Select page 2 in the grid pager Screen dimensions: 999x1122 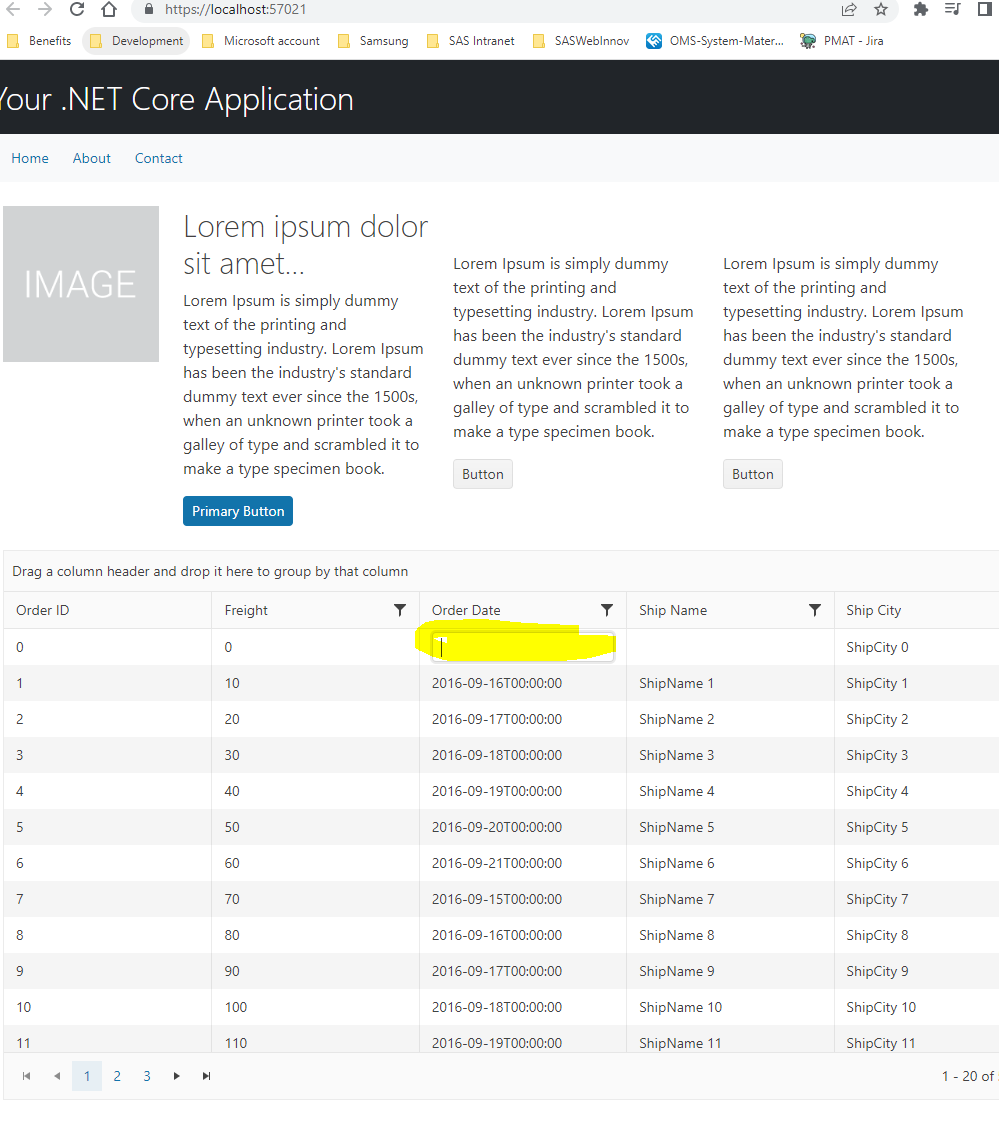pyautogui.click(x=117, y=1076)
